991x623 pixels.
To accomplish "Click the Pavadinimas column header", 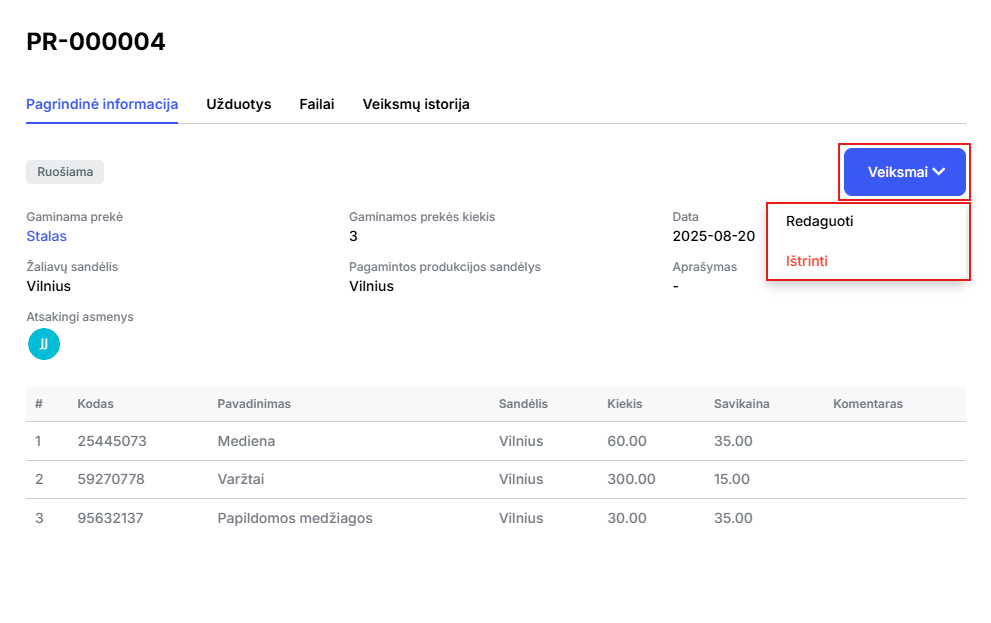I will pyautogui.click(x=254, y=404).
